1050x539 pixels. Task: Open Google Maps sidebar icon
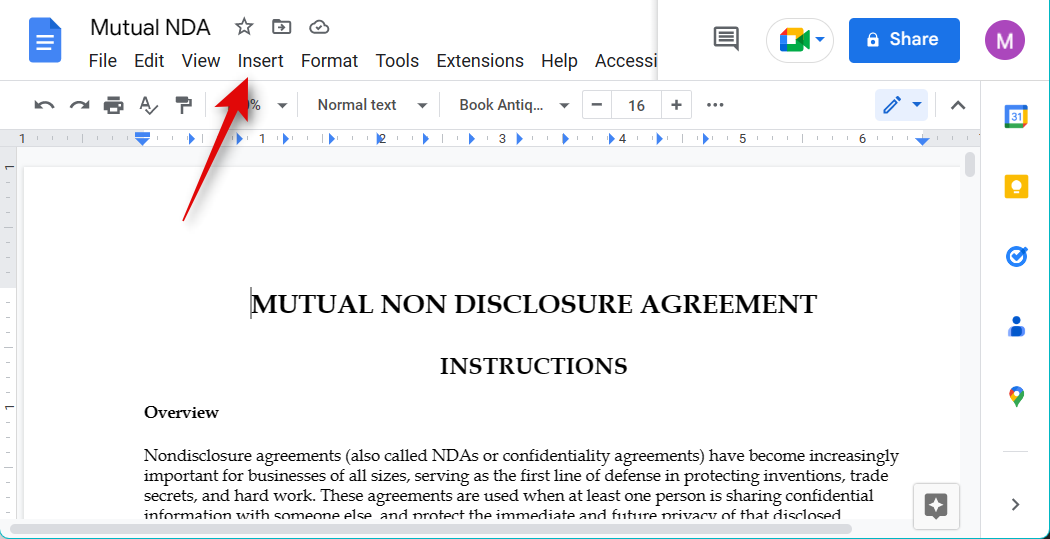tap(1015, 396)
